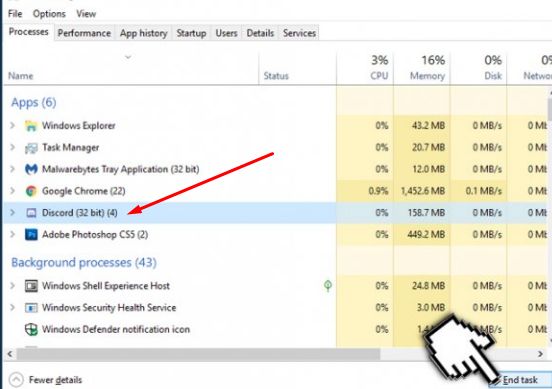
Task: Select the Windows Shell Experience Host icon
Action: pos(31,286)
